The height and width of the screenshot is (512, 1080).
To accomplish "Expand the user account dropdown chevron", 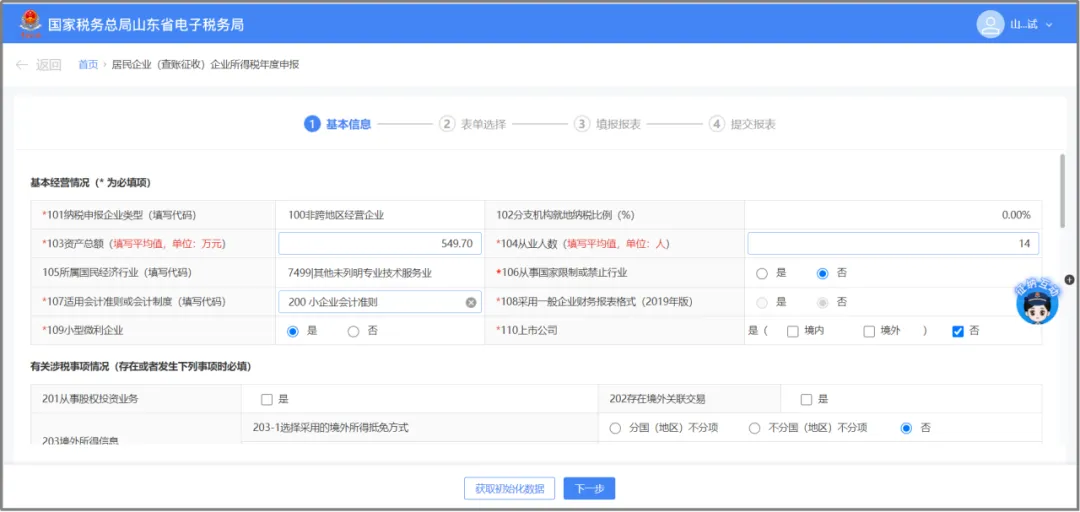I will tap(1049, 25).
